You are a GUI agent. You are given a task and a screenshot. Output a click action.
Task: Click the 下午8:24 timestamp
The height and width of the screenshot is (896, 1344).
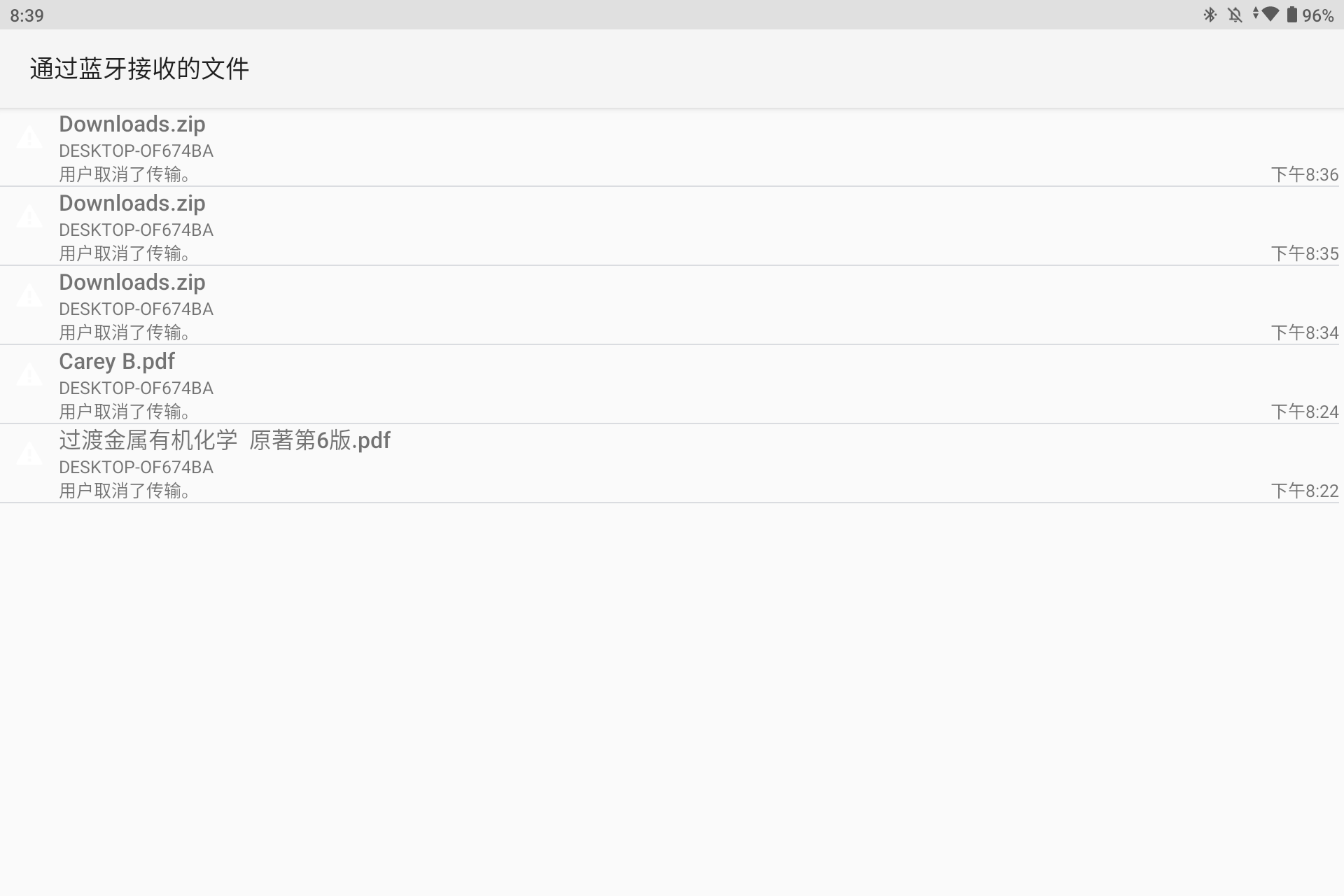(1304, 412)
